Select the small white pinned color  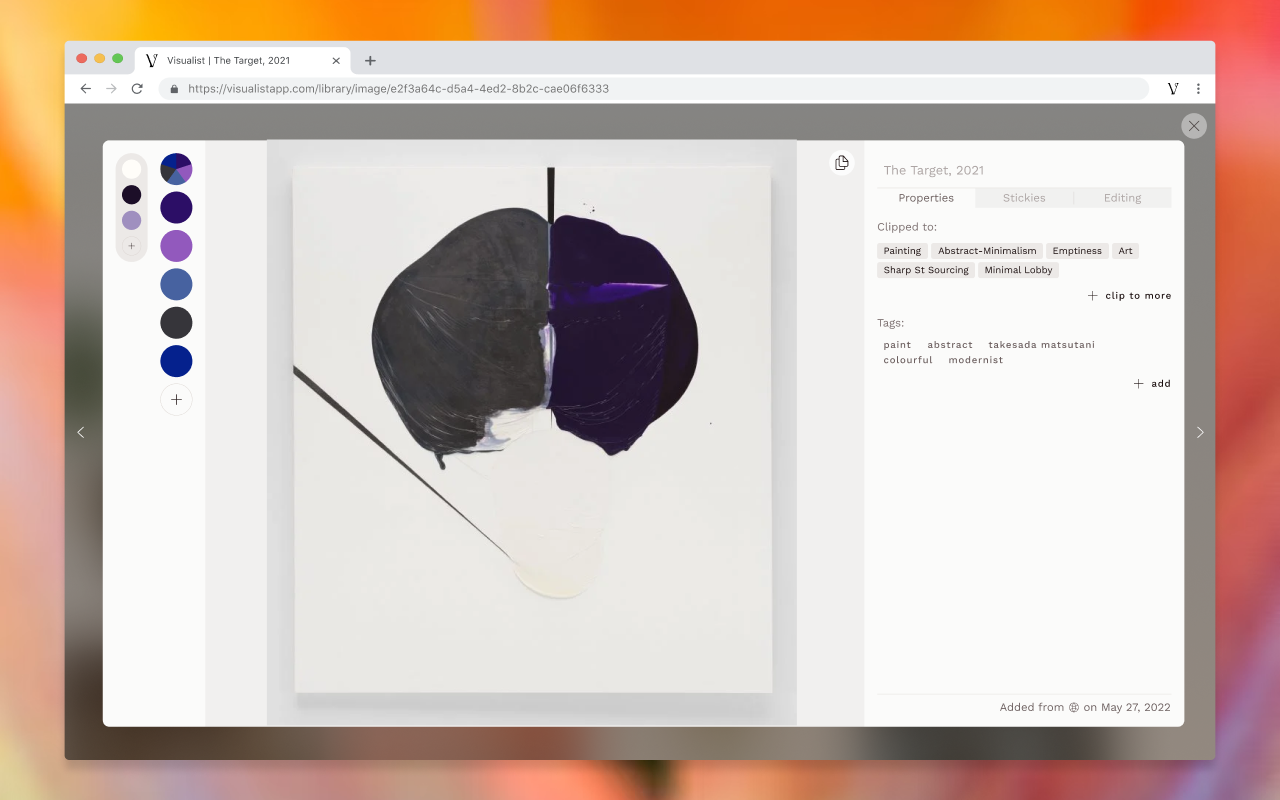click(131, 169)
